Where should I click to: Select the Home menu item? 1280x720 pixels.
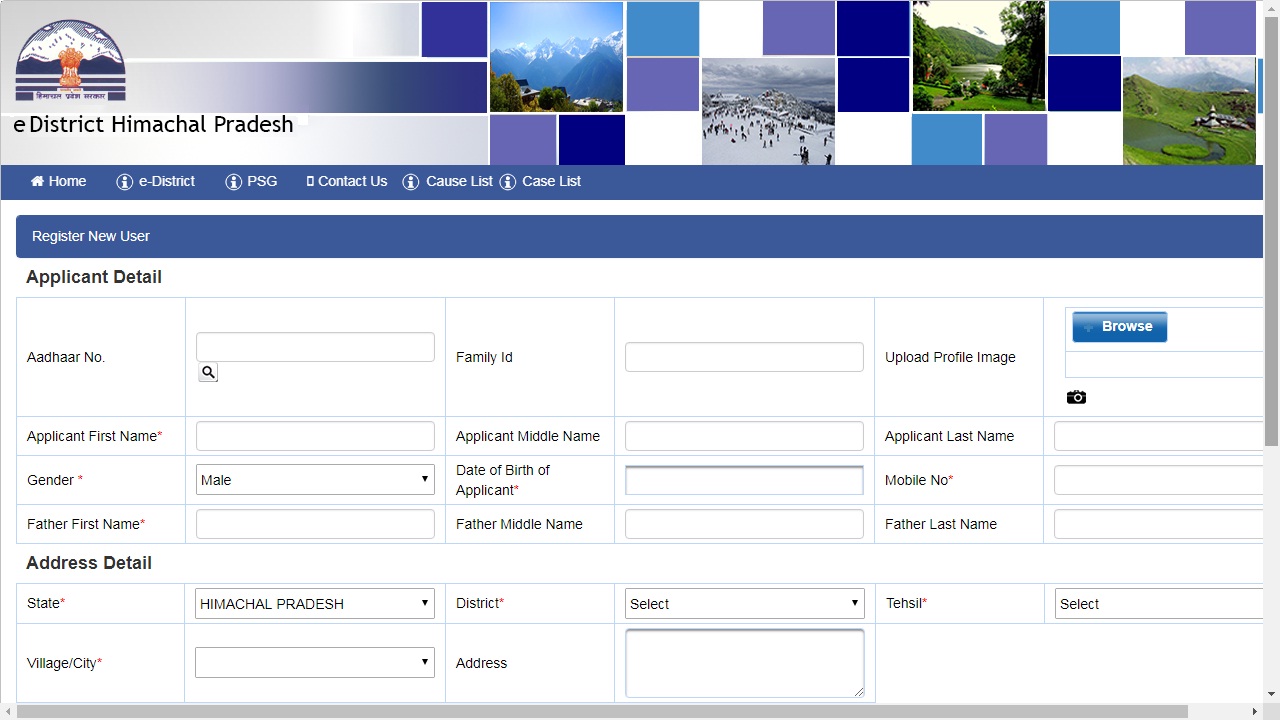[x=58, y=181]
